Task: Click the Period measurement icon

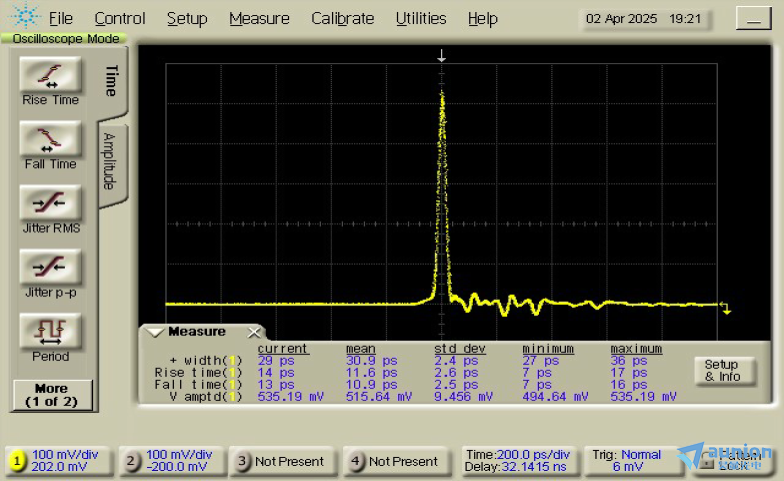Action: 51,331
